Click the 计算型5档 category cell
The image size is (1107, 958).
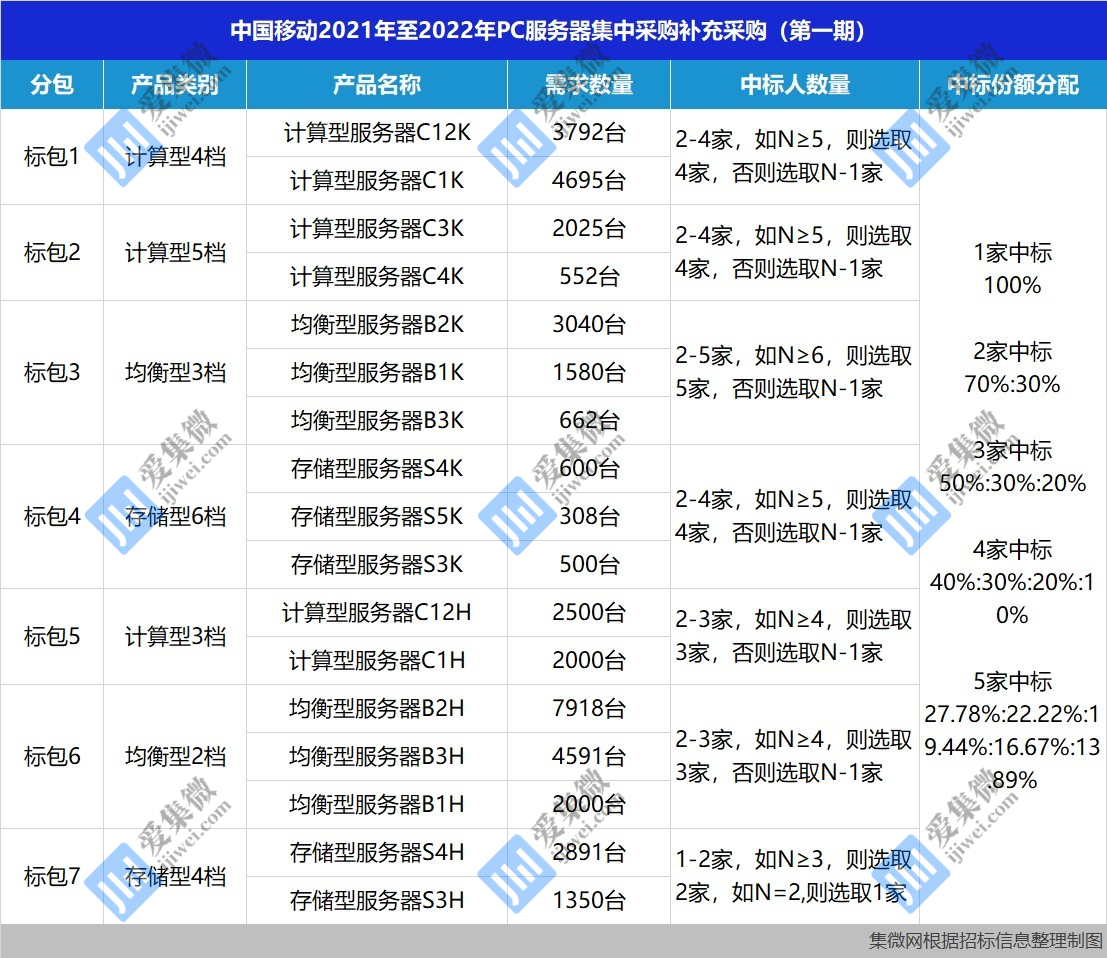pos(175,252)
